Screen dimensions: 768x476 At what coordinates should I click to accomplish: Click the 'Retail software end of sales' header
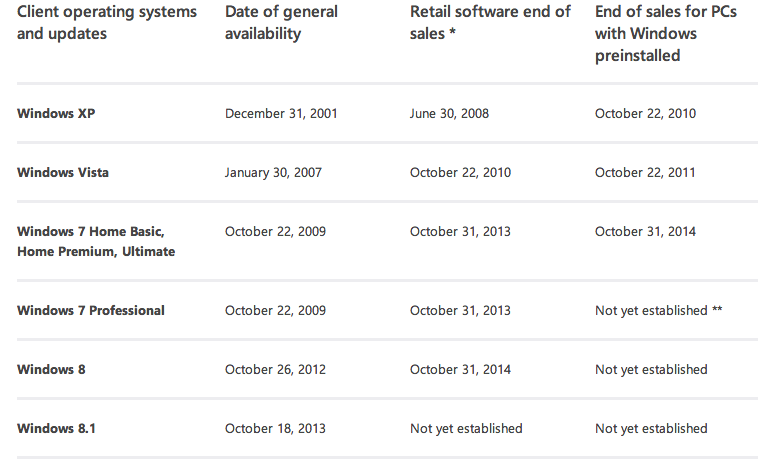coord(490,24)
